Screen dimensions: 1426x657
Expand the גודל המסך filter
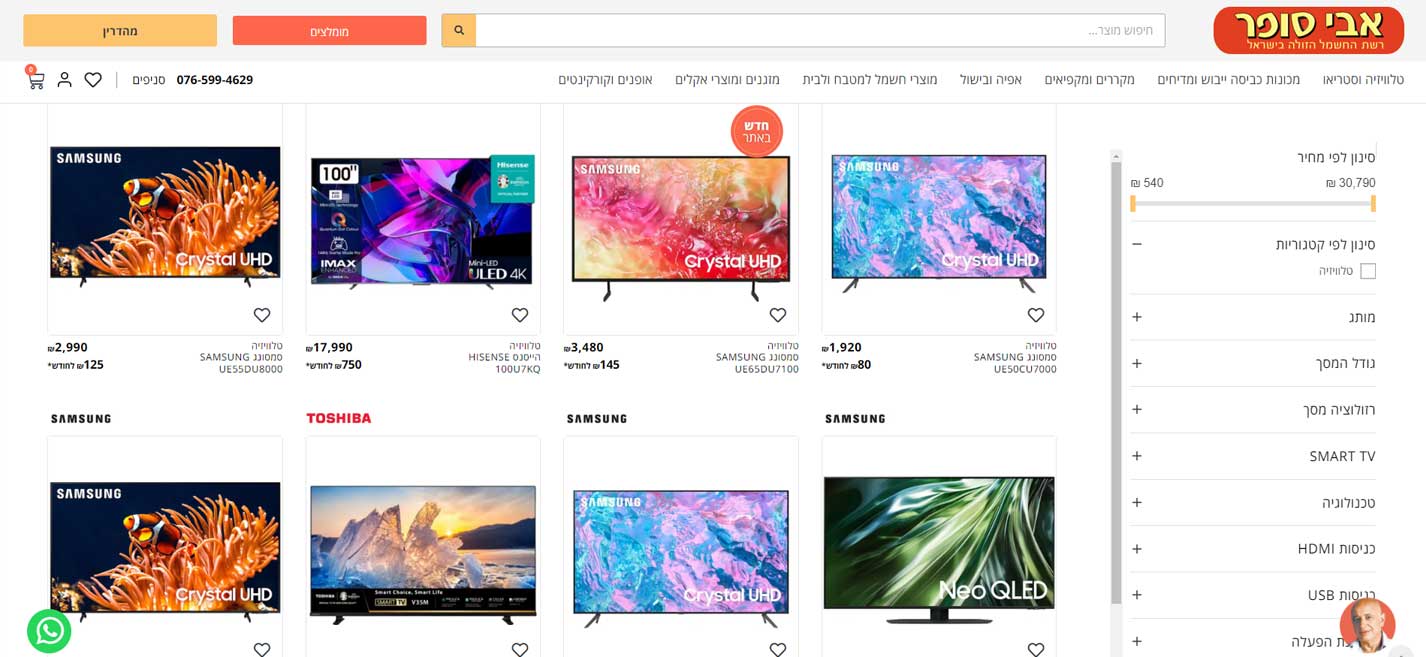(x=1137, y=363)
